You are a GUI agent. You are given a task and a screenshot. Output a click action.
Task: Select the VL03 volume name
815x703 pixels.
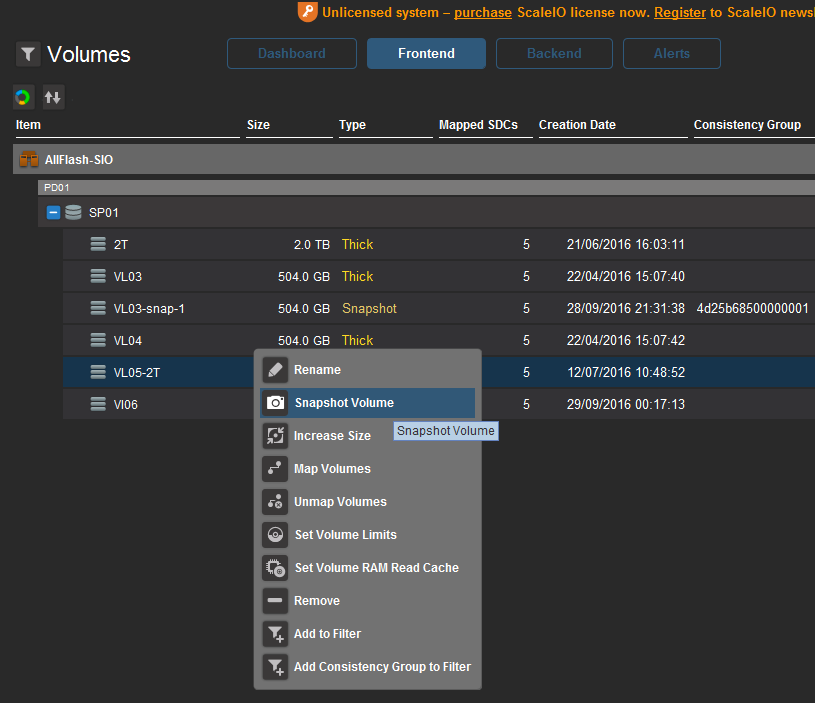127,276
